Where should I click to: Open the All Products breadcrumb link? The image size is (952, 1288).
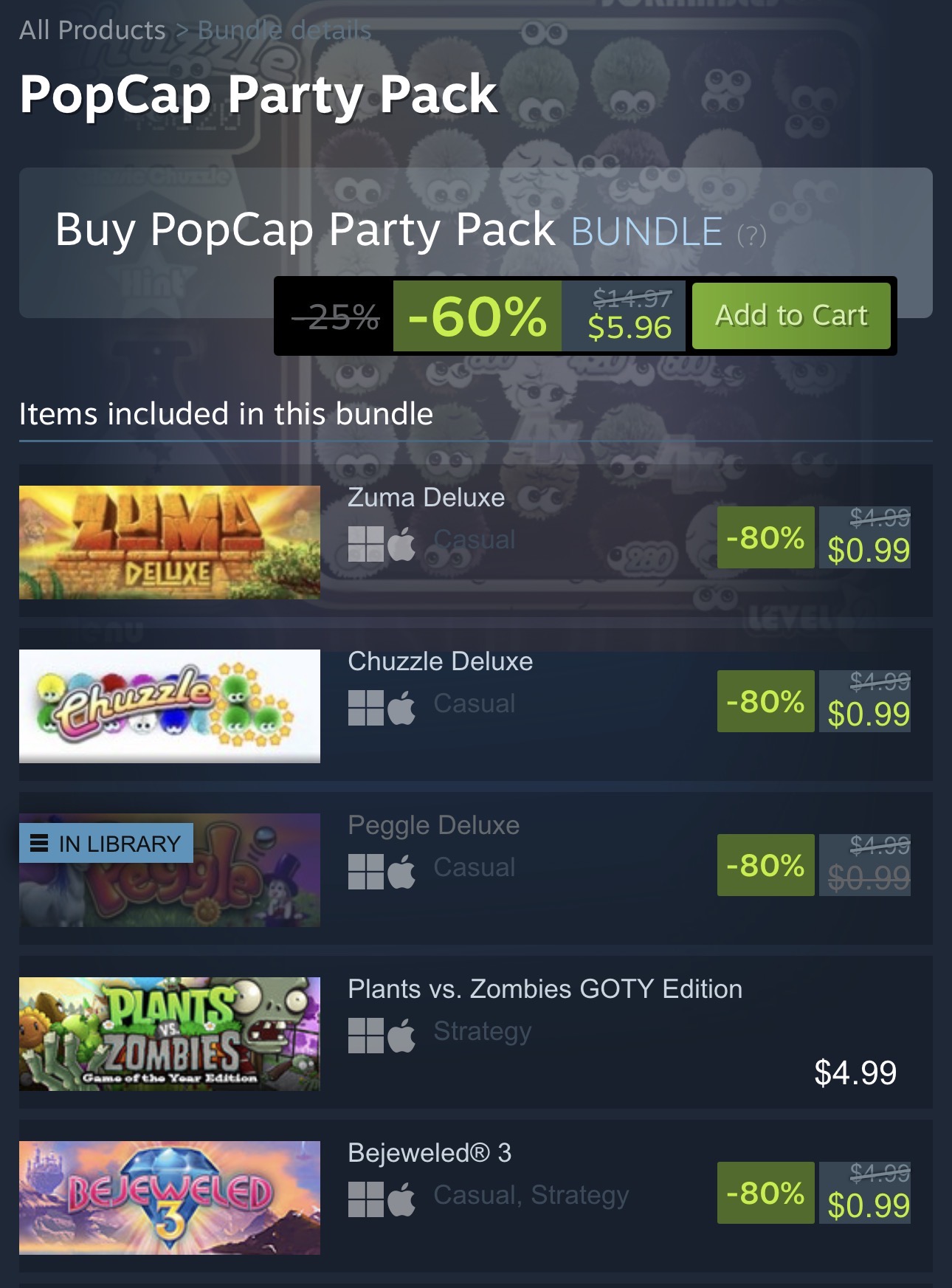[92, 30]
